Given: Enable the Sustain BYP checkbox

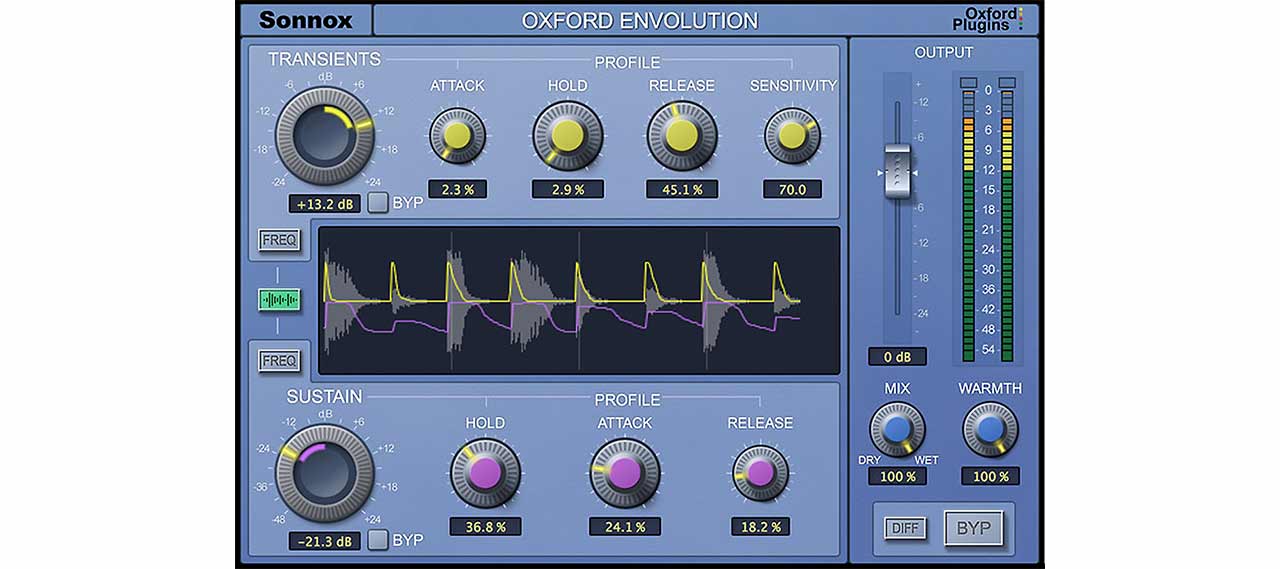Looking at the screenshot, I should click(x=378, y=540).
